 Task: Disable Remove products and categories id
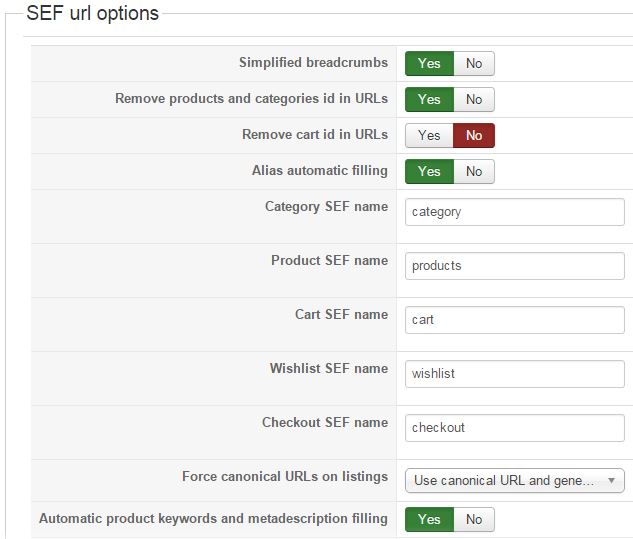[x=474, y=100]
